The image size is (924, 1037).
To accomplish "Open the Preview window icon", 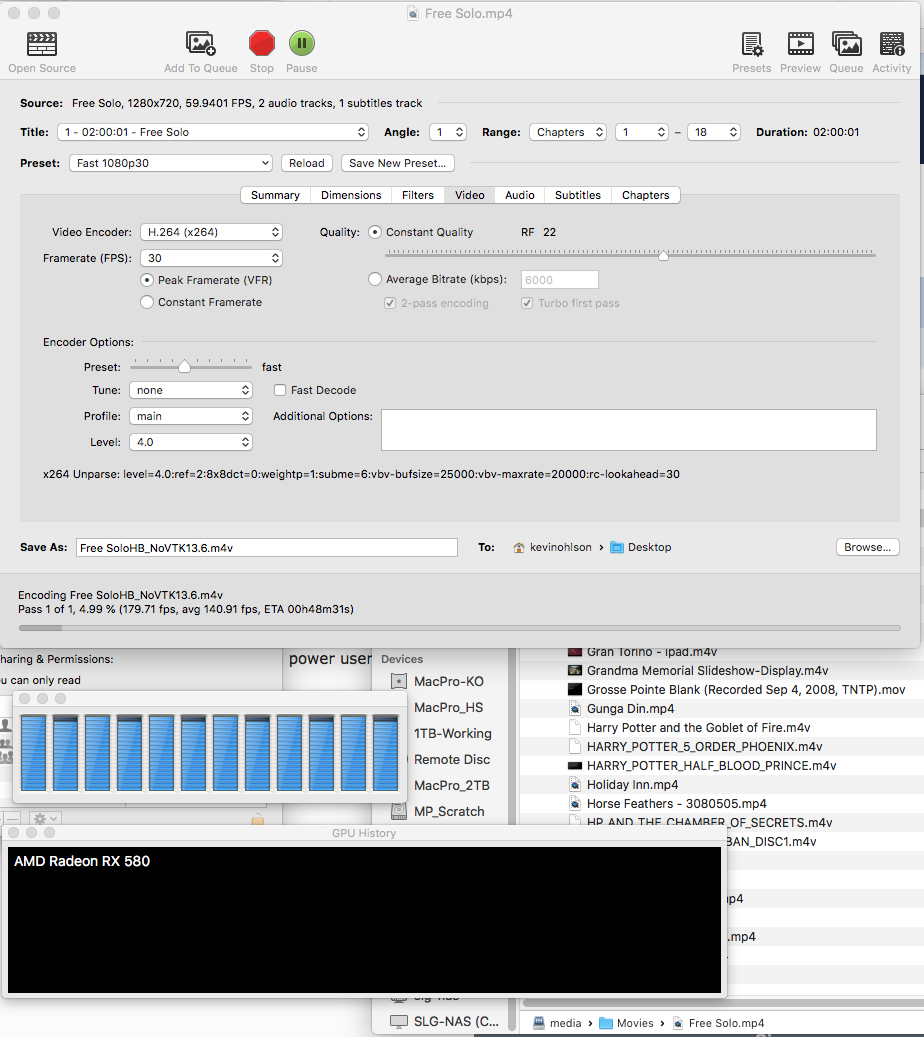I will [800, 44].
